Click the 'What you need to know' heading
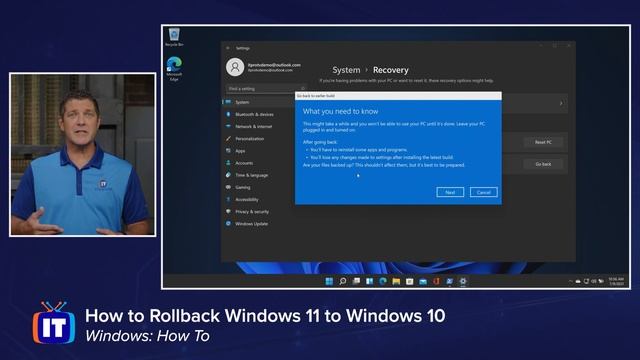 (340, 111)
